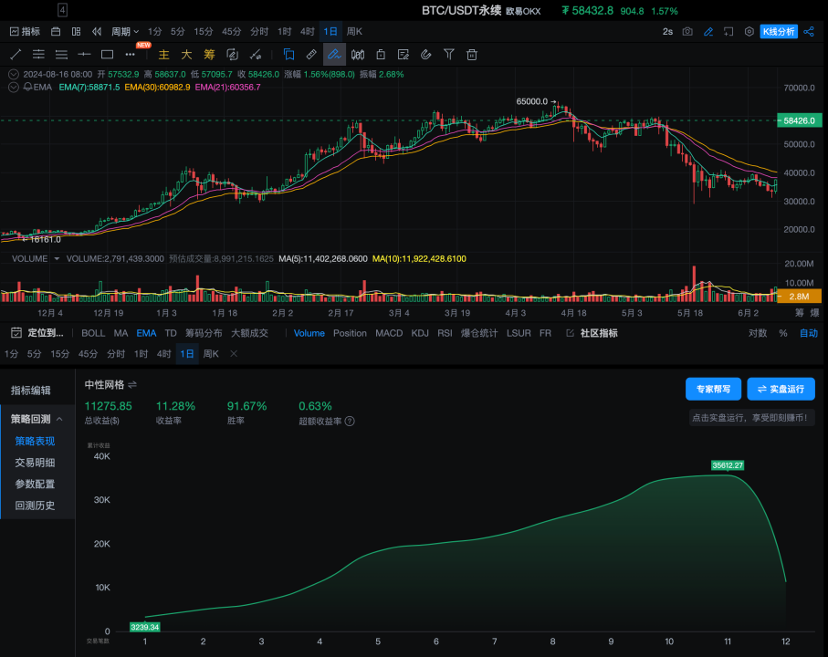Image resolution: width=828 pixels, height=658 pixels.
Task: Click the trash delete drawings icon
Action: pyautogui.click(x=472, y=54)
